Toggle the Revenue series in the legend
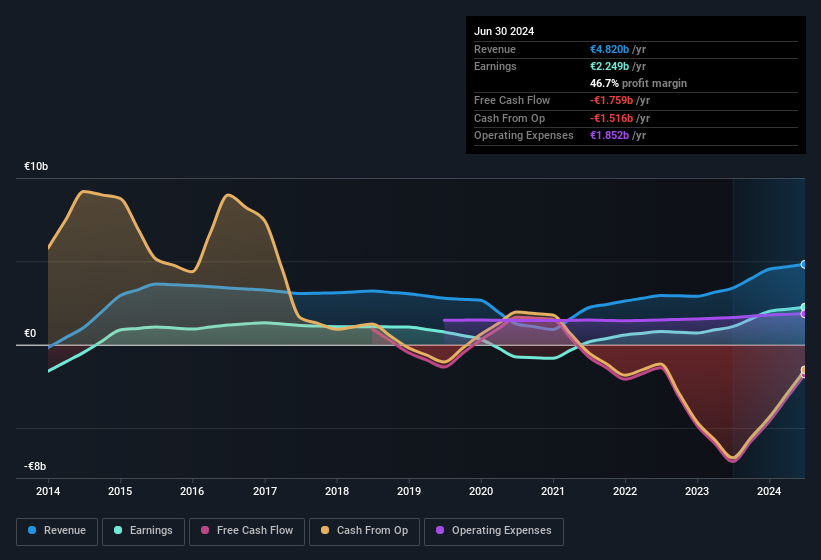The width and height of the screenshot is (821, 560). click(57, 531)
